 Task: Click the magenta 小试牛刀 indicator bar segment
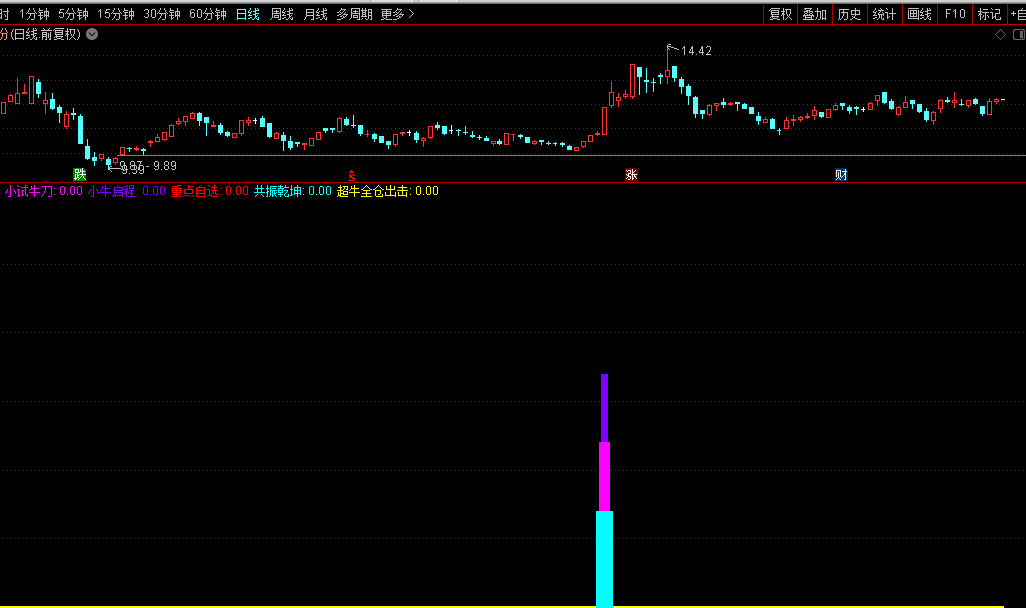(604, 476)
